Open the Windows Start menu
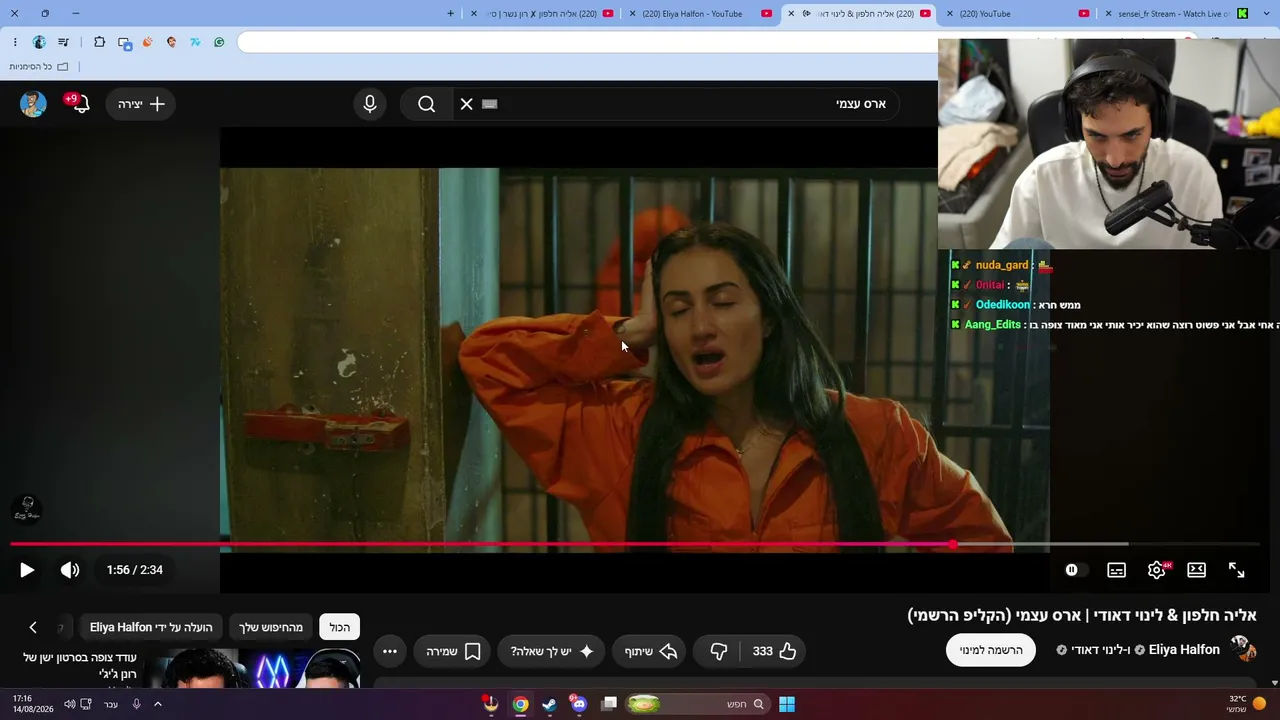The width and height of the screenshot is (1280, 720). [x=787, y=704]
